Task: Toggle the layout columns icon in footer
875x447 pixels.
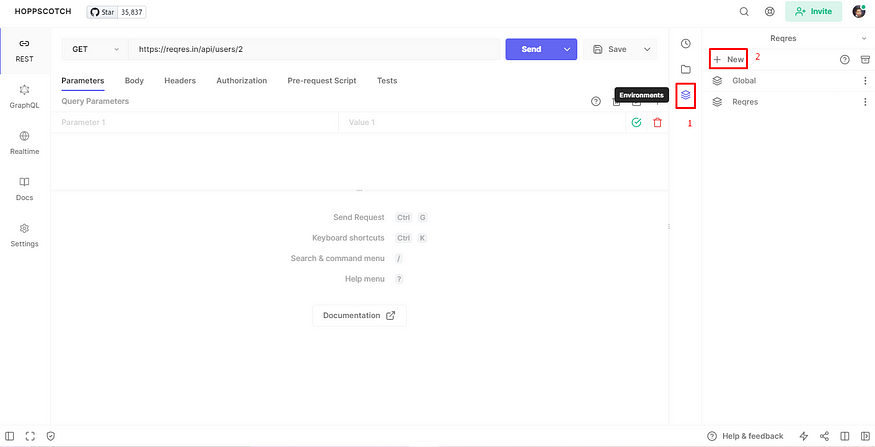Action: tap(845, 436)
